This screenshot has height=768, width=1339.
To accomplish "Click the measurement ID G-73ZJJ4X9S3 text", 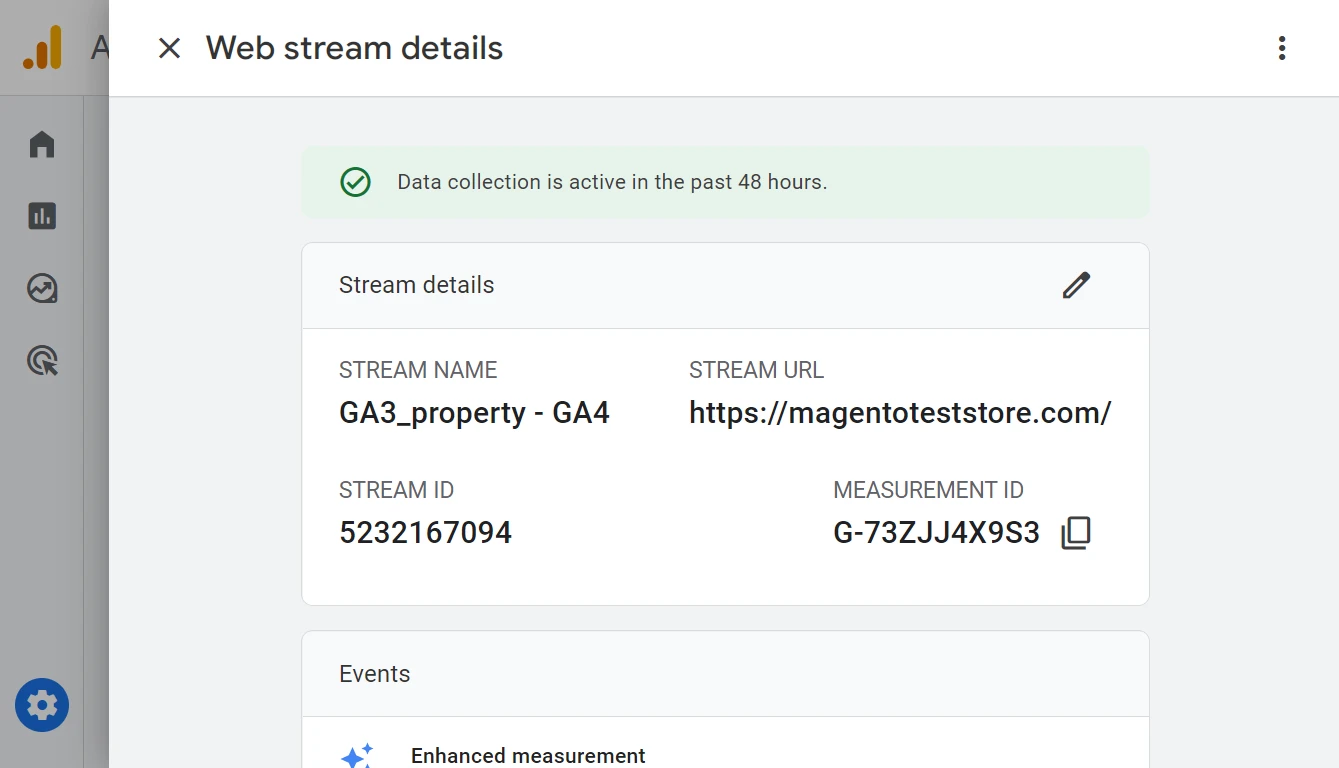I will [x=936, y=532].
